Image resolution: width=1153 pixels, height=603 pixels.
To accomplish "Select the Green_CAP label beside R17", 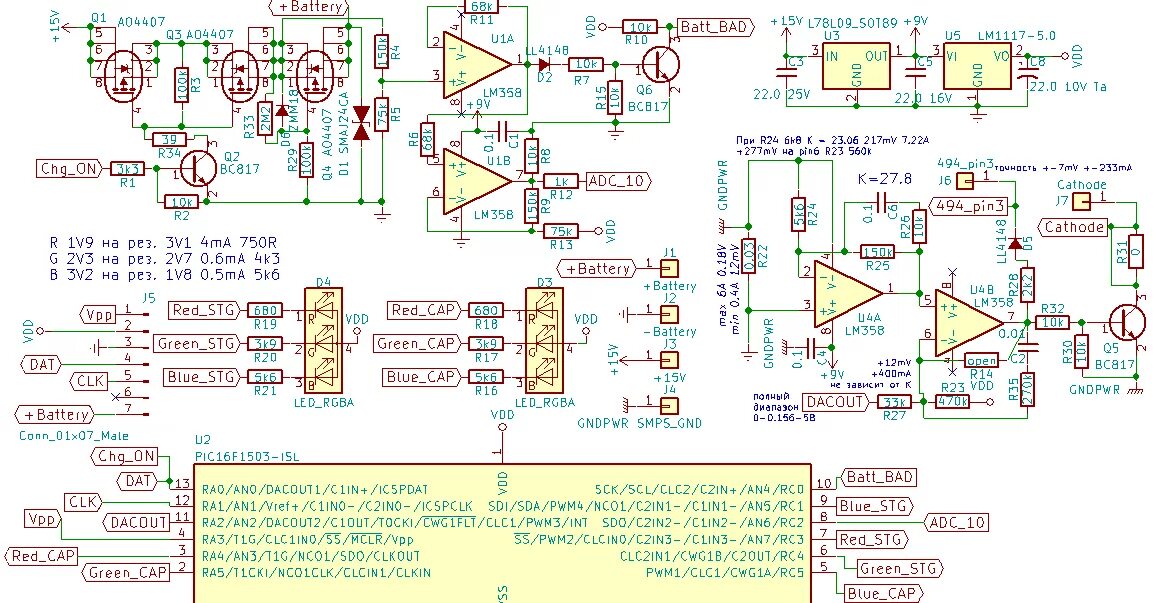I will click(x=415, y=343).
